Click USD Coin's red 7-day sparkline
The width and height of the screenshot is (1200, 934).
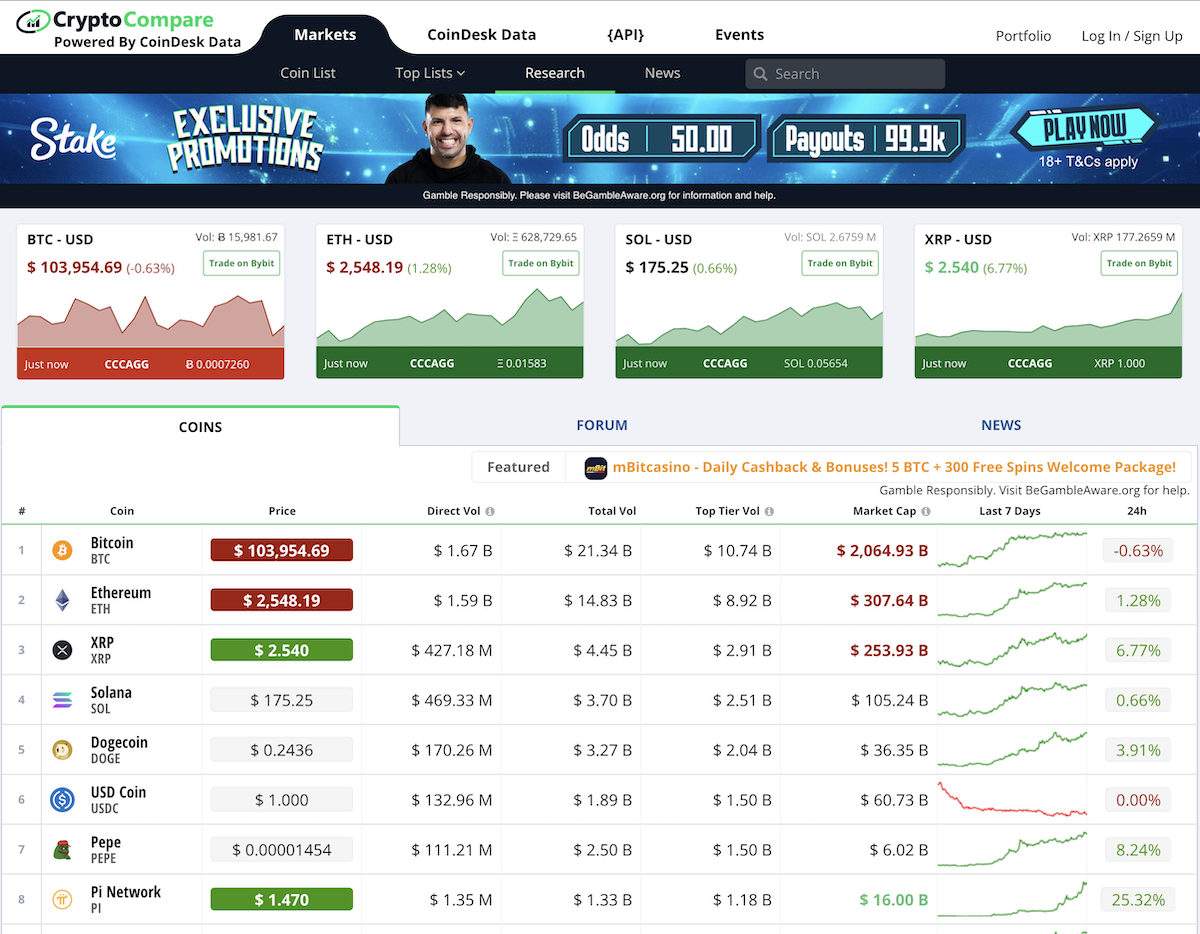(1012, 799)
